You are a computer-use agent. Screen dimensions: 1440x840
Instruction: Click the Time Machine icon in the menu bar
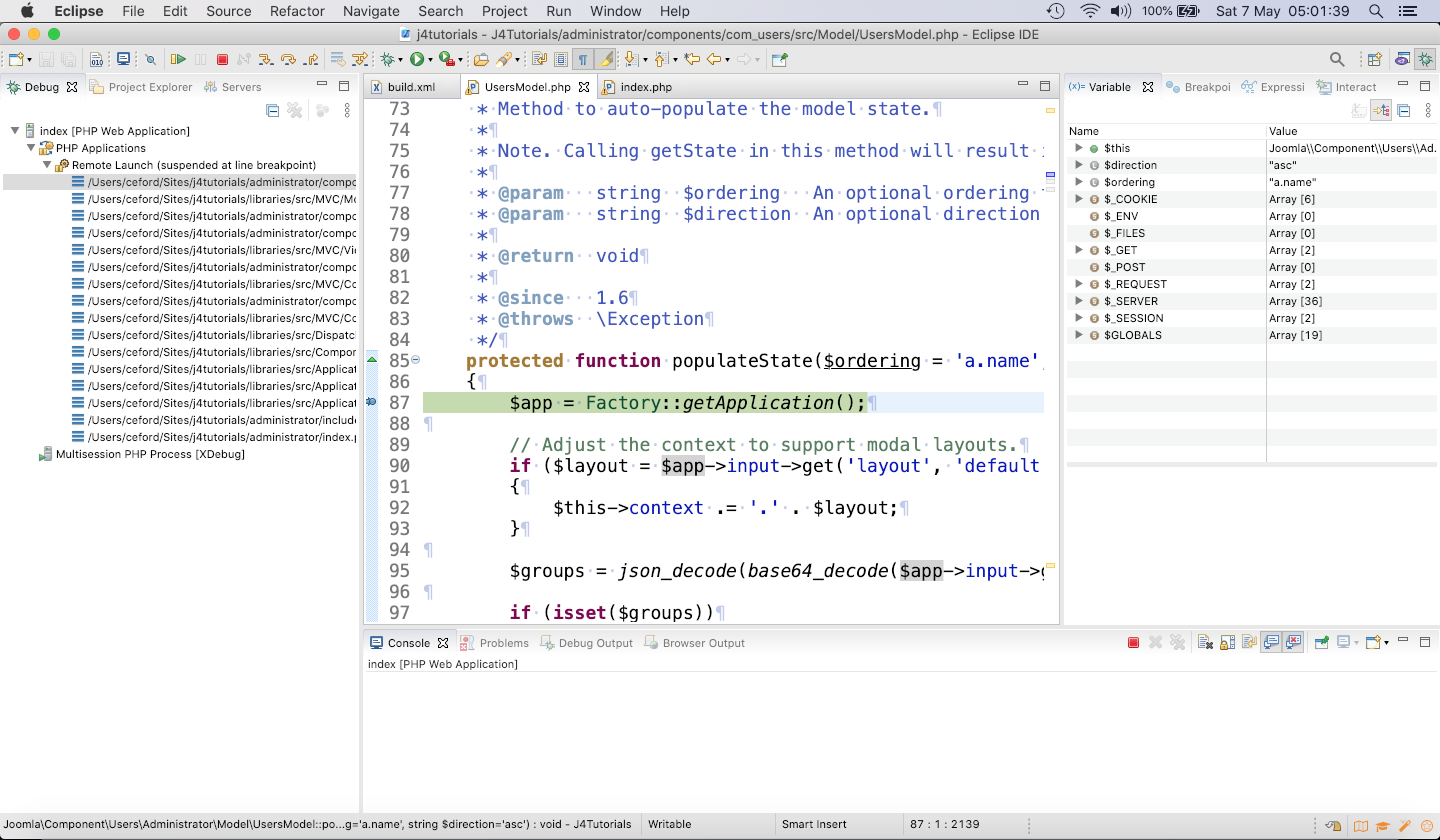[1055, 12]
